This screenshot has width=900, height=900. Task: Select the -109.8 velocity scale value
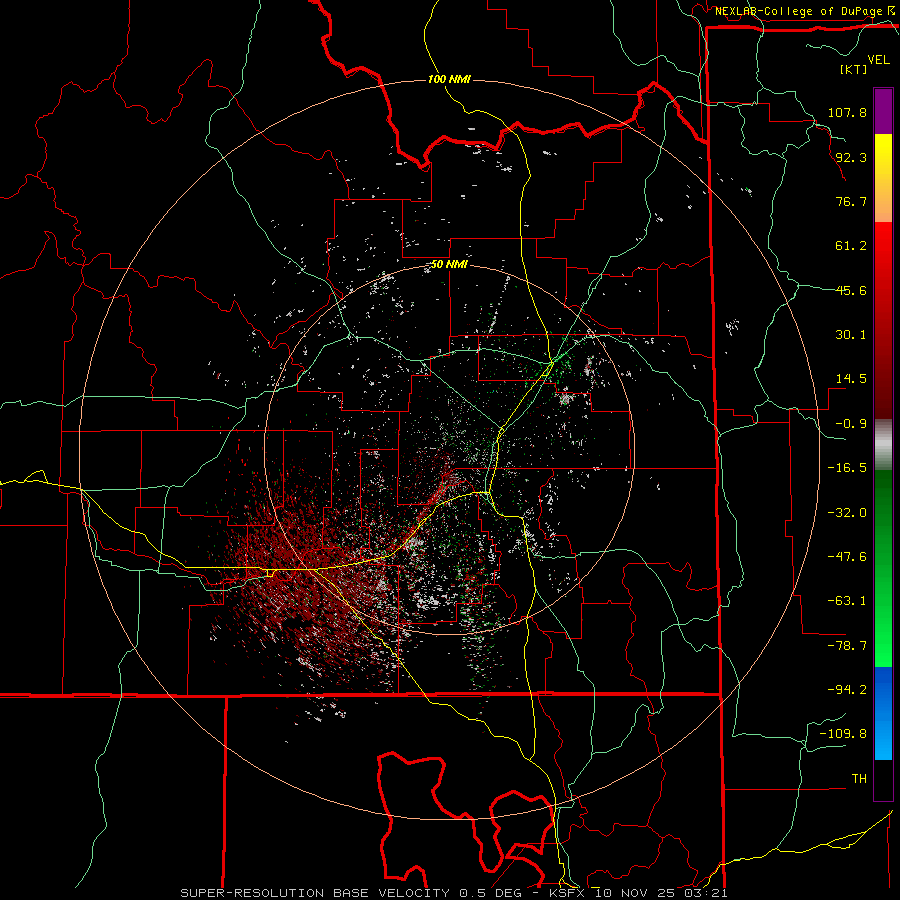[843, 734]
